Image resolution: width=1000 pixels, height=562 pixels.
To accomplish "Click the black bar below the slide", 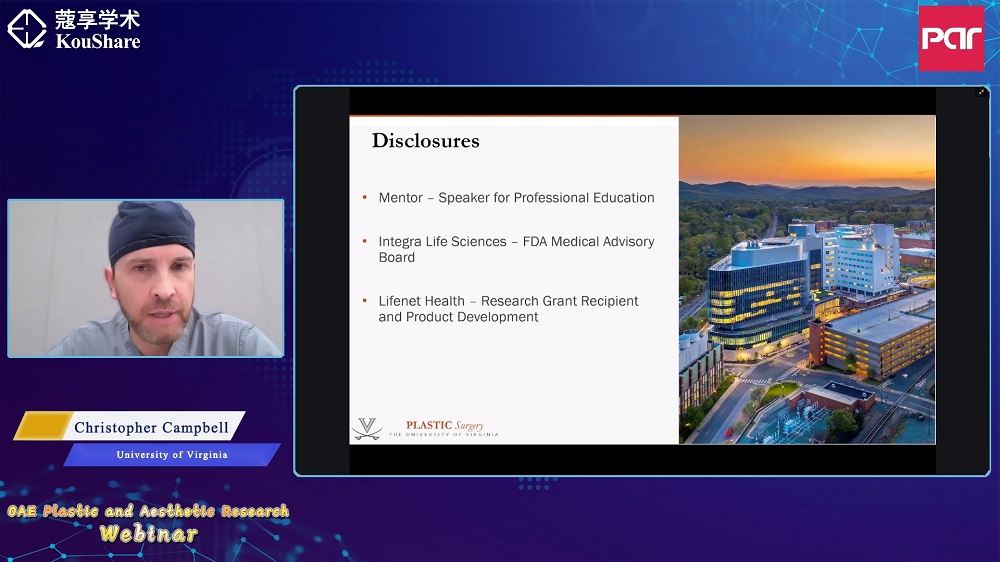I will pos(642,459).
